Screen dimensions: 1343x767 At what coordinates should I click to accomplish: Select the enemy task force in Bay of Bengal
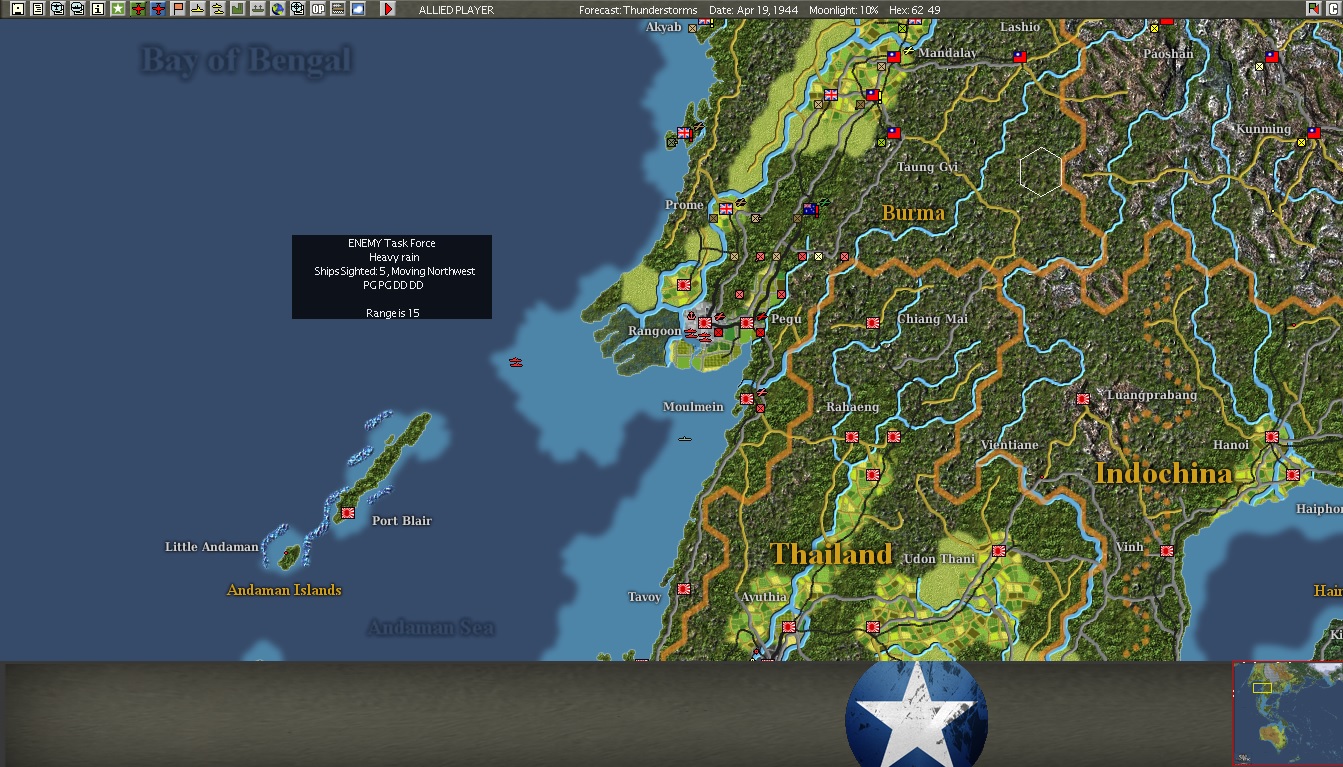[515, 361]
